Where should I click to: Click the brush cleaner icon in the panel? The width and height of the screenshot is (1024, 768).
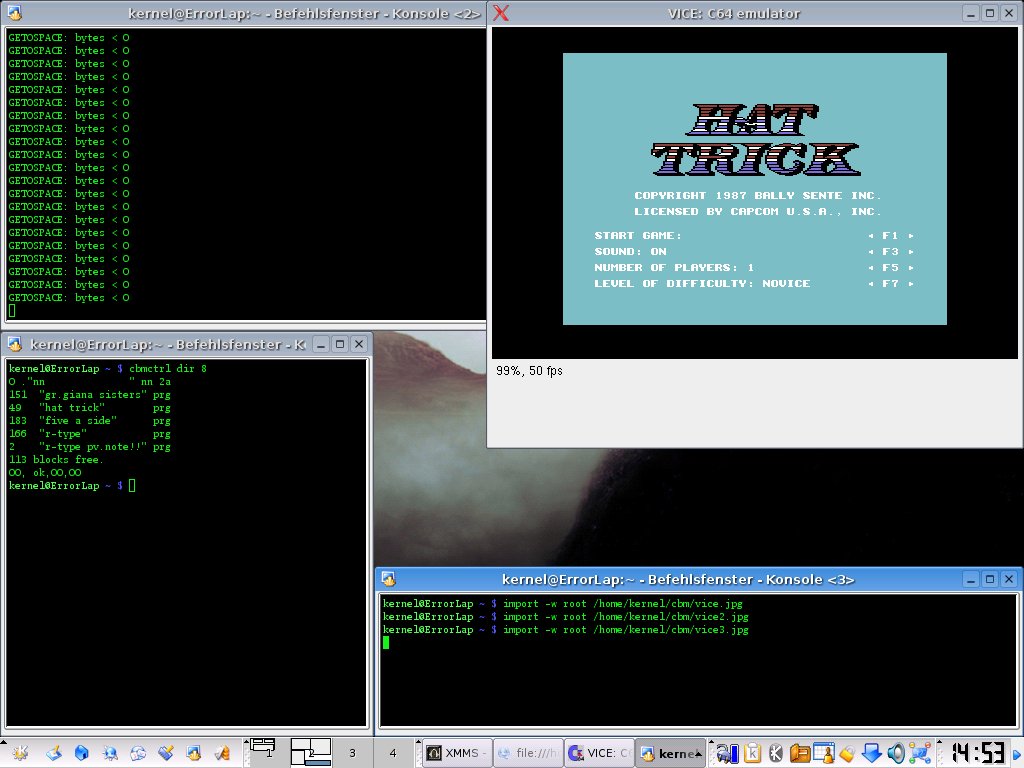point(166,753)
